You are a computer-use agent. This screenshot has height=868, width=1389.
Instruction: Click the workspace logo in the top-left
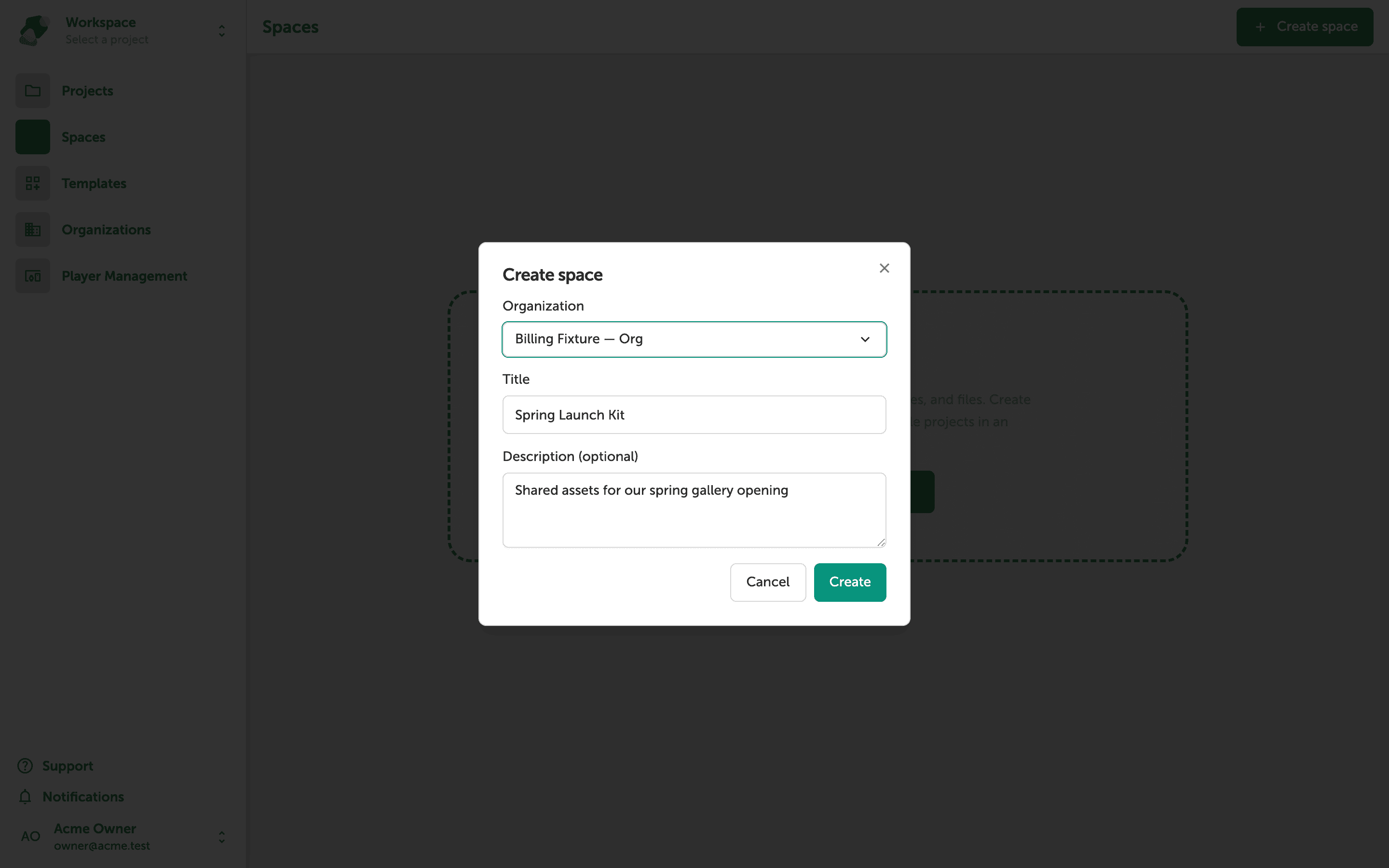(33, 30)
